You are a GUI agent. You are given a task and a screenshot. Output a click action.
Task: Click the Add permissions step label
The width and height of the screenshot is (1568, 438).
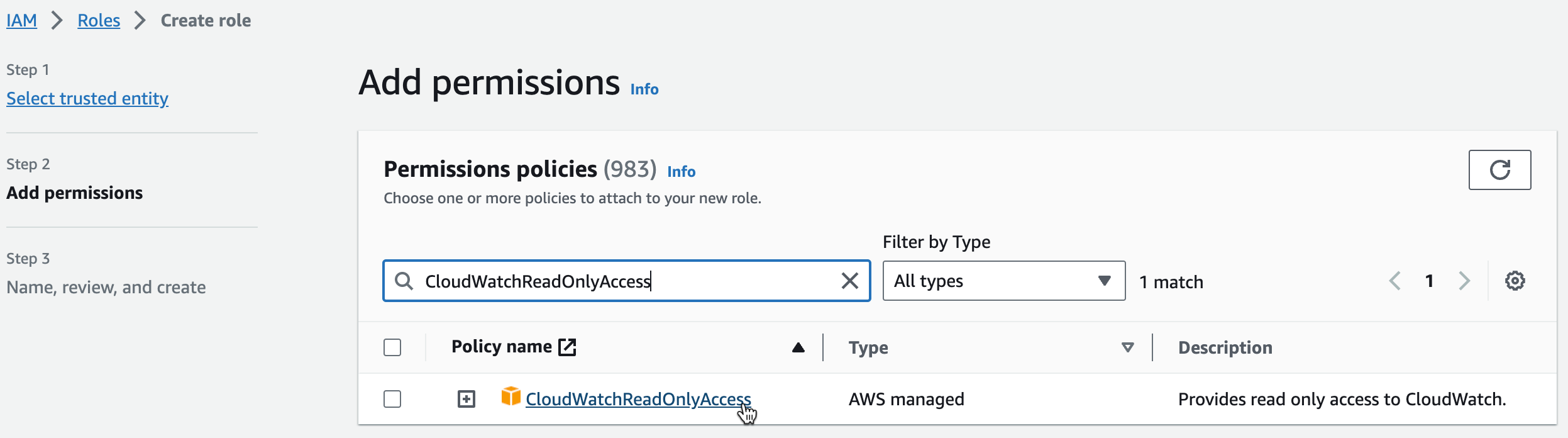click(x=75, y=193)
